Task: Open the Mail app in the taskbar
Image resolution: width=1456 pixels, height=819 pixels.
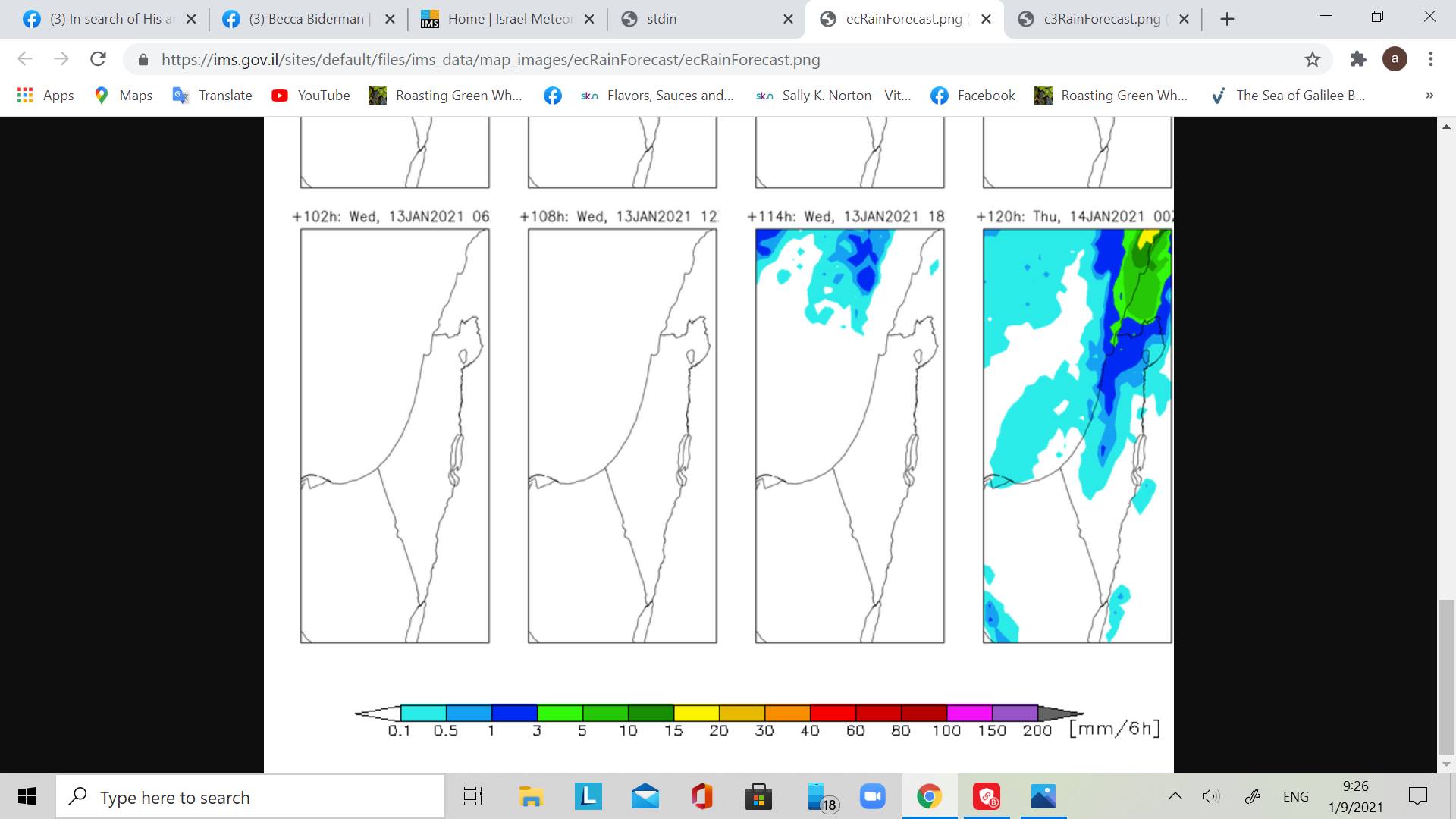Action: [x=645, y=797]
